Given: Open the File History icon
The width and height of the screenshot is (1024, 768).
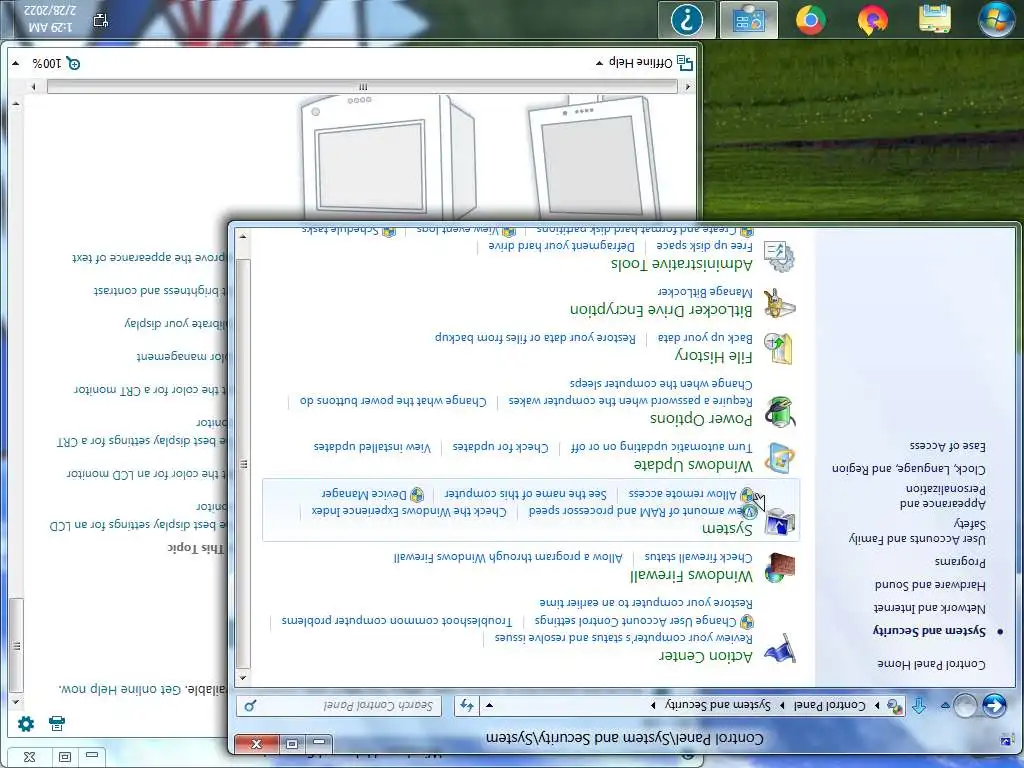Looking at the screenshot, I should (778, 349).
